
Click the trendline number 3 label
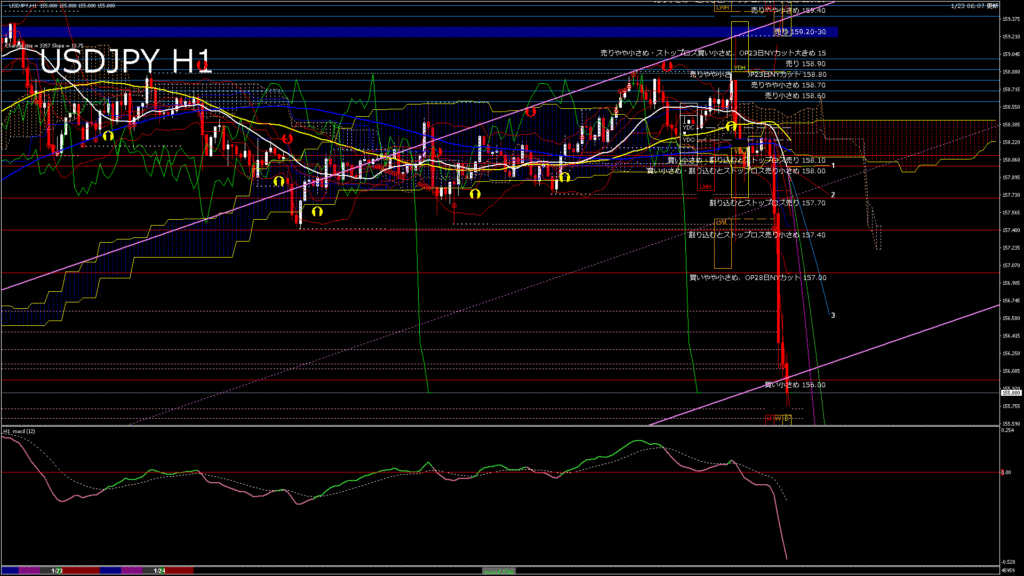tap(833, 315)
